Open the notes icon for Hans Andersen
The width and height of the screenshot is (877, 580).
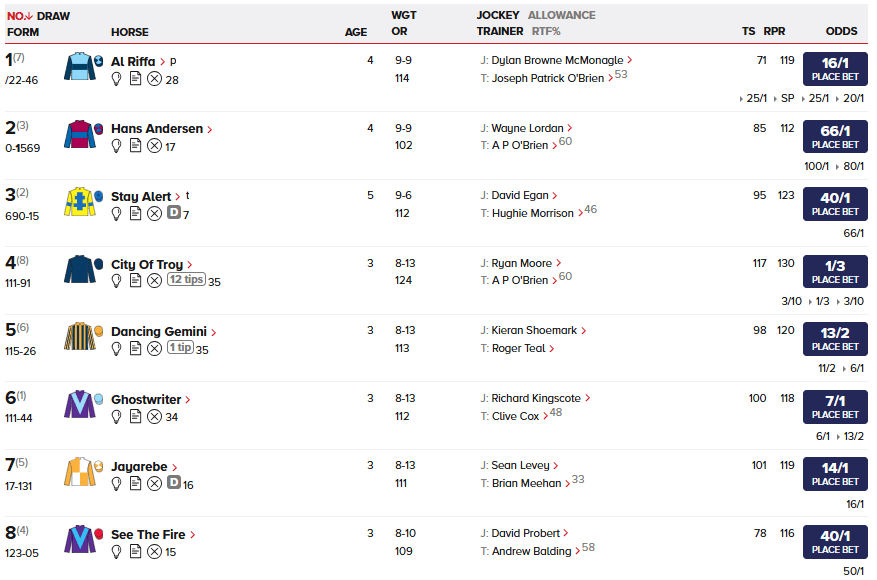[135, 146]
